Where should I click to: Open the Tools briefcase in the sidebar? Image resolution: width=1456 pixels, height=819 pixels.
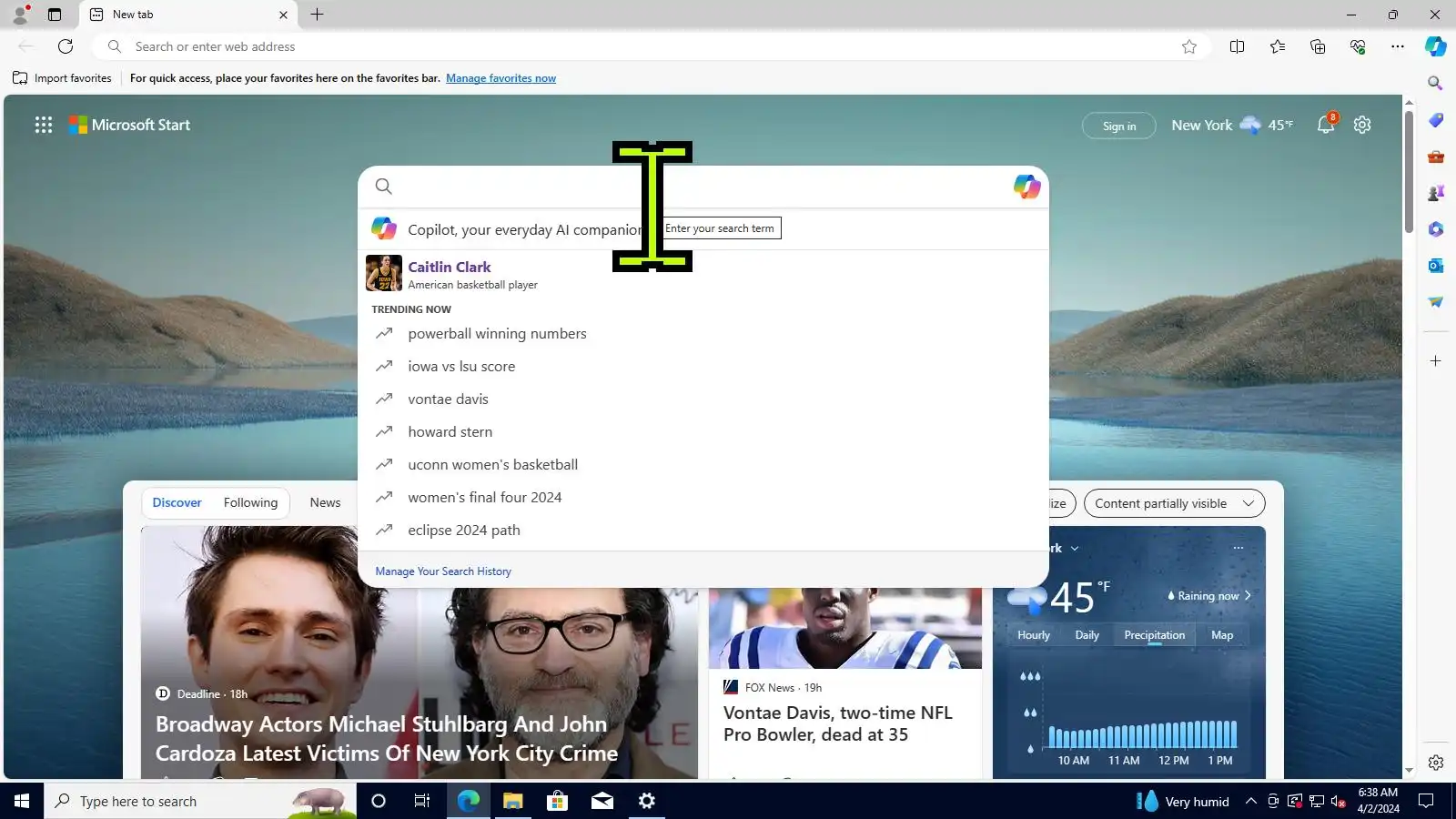coord(1436,157)
